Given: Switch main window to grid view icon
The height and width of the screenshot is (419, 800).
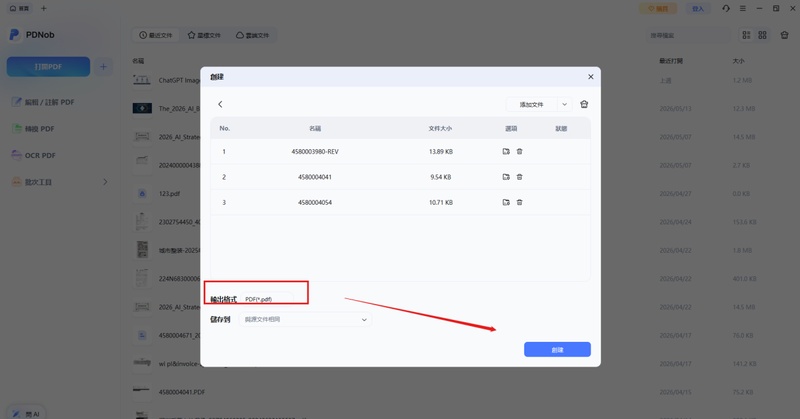Looking at the screenshot, I should (762, 35).
